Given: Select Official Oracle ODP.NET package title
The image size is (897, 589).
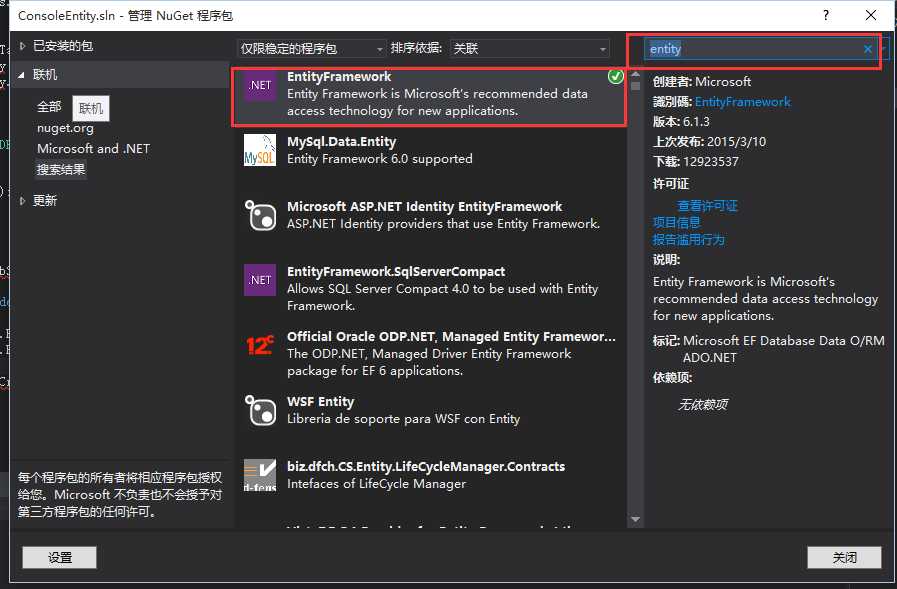Looking at the screenshot, I should [451, 336].
